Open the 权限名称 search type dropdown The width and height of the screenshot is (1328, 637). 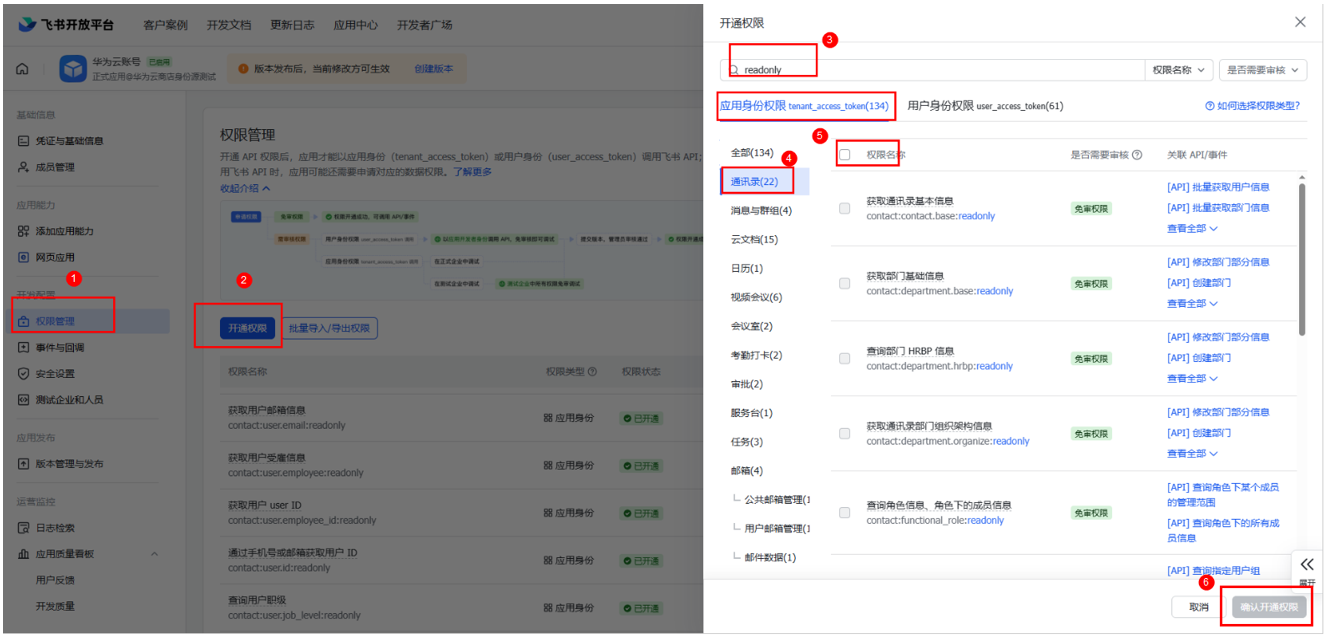click(1180, 70)
